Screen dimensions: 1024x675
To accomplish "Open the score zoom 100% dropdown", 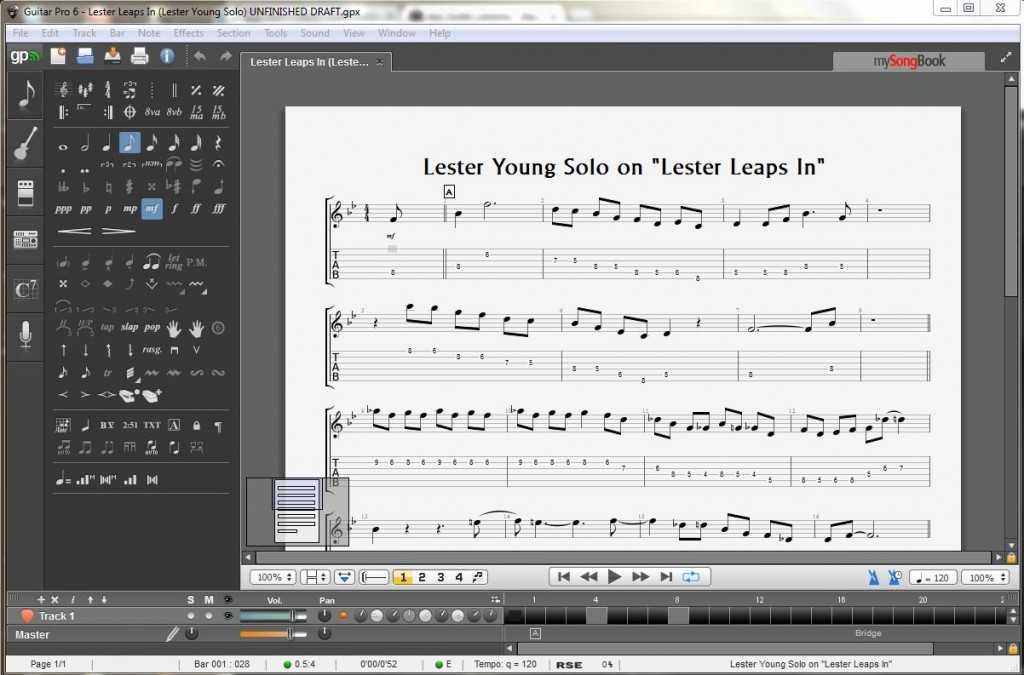I will pyautogui.click(x=274, y=577).
